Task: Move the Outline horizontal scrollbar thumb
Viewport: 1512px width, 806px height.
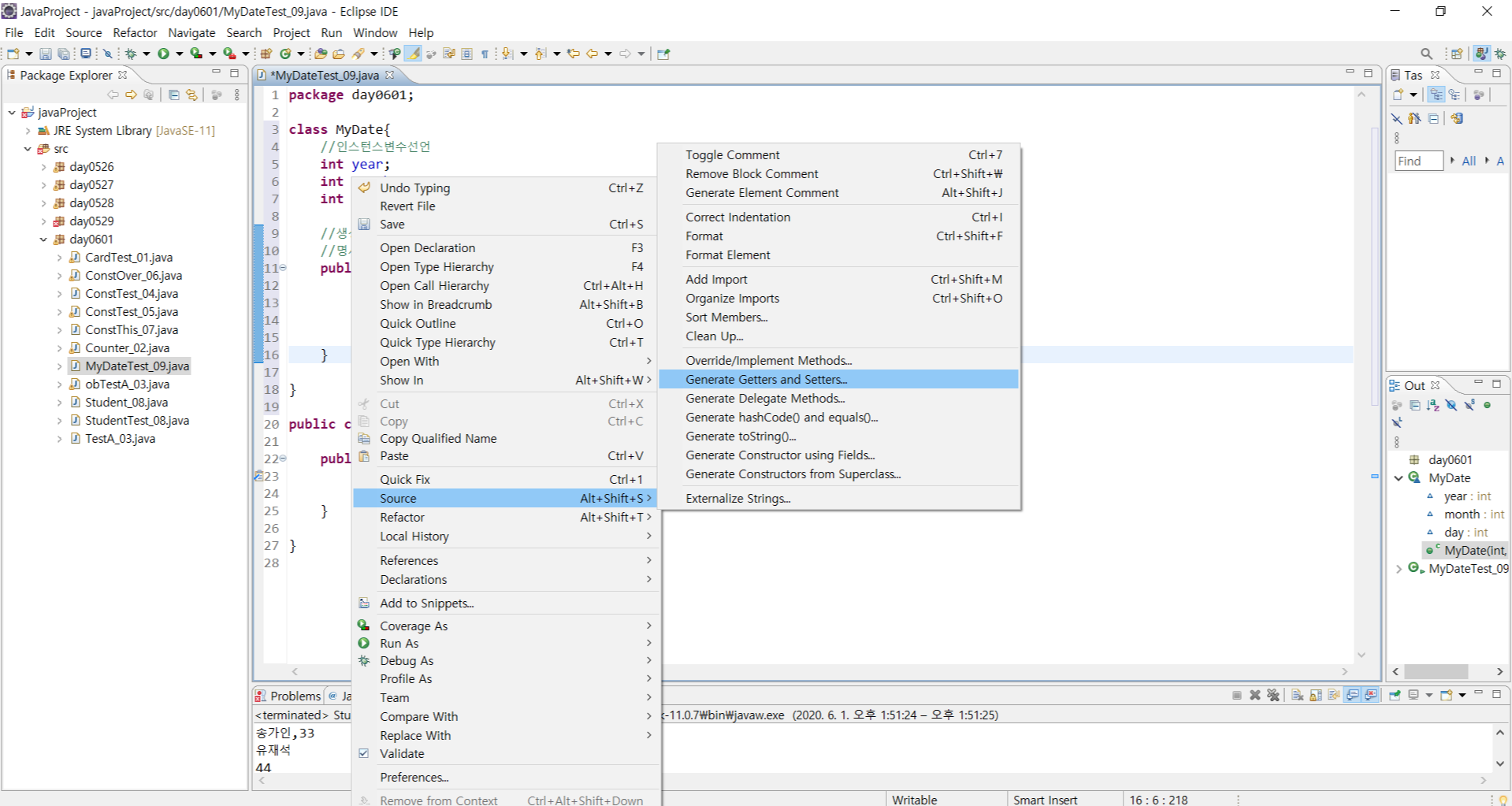Action: click(1436, 671)
